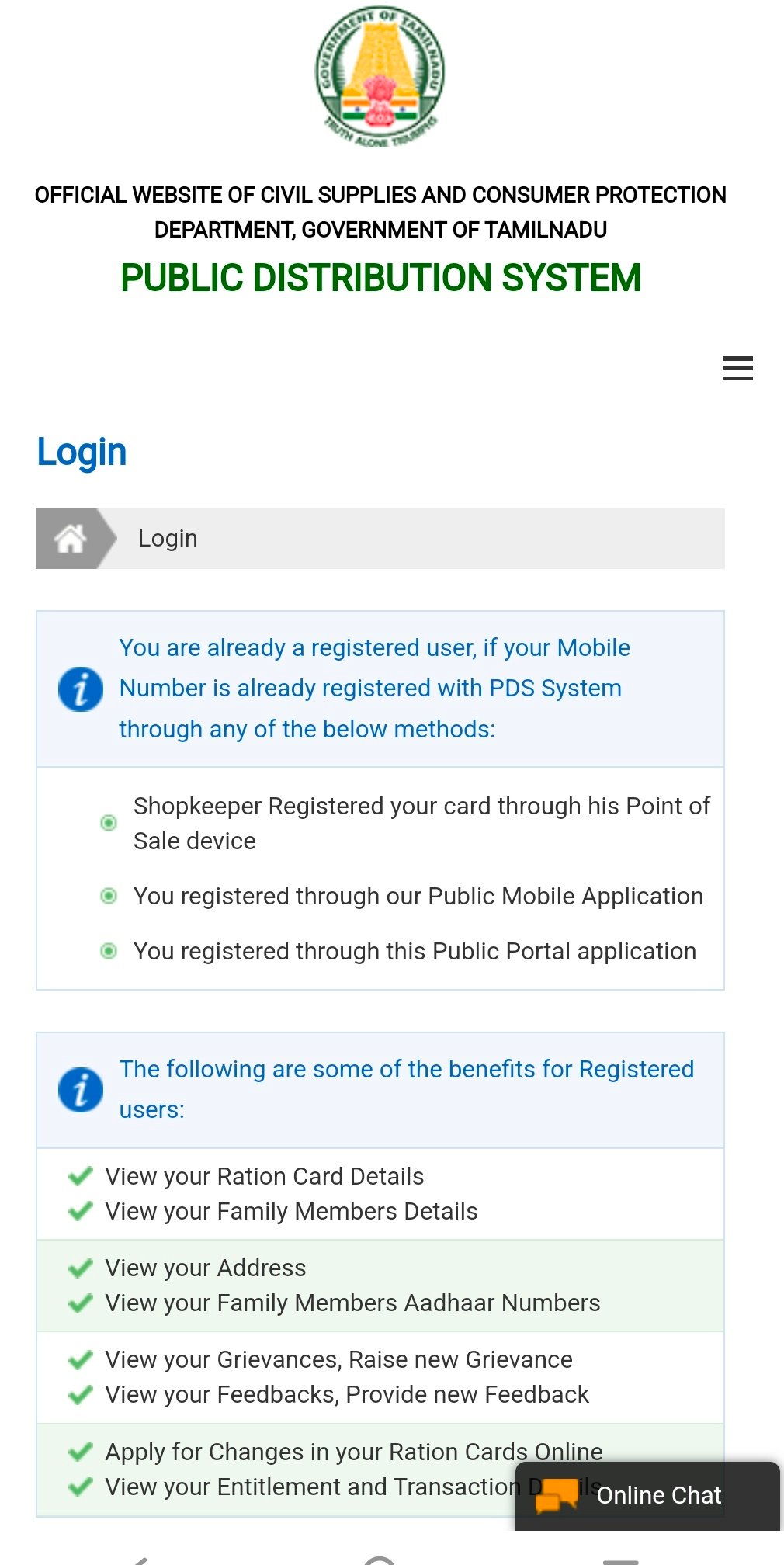Click View your Family Members Details

tap(291, 1212)
